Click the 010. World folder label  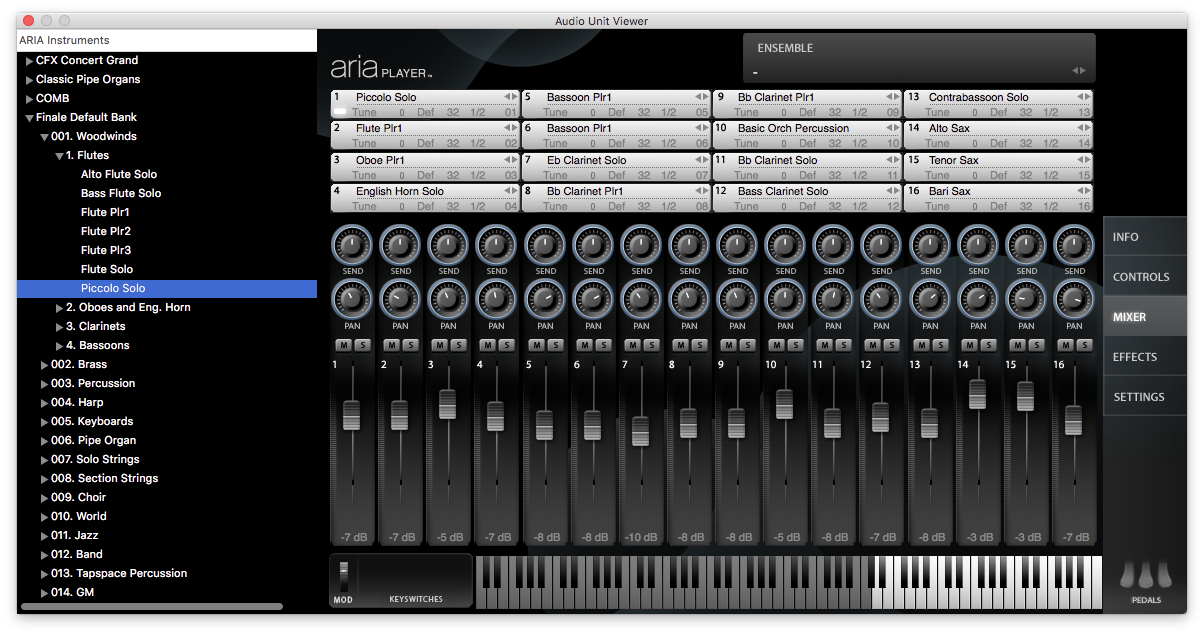click(79, 516)
